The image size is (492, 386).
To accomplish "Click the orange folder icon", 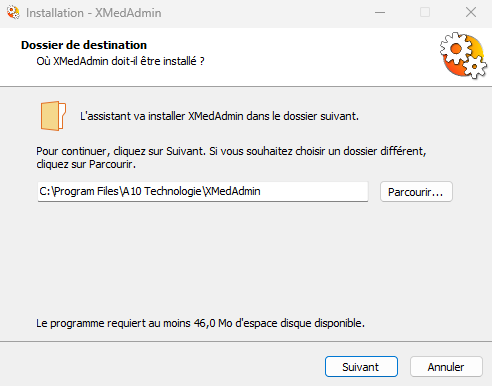I will 53,116.
